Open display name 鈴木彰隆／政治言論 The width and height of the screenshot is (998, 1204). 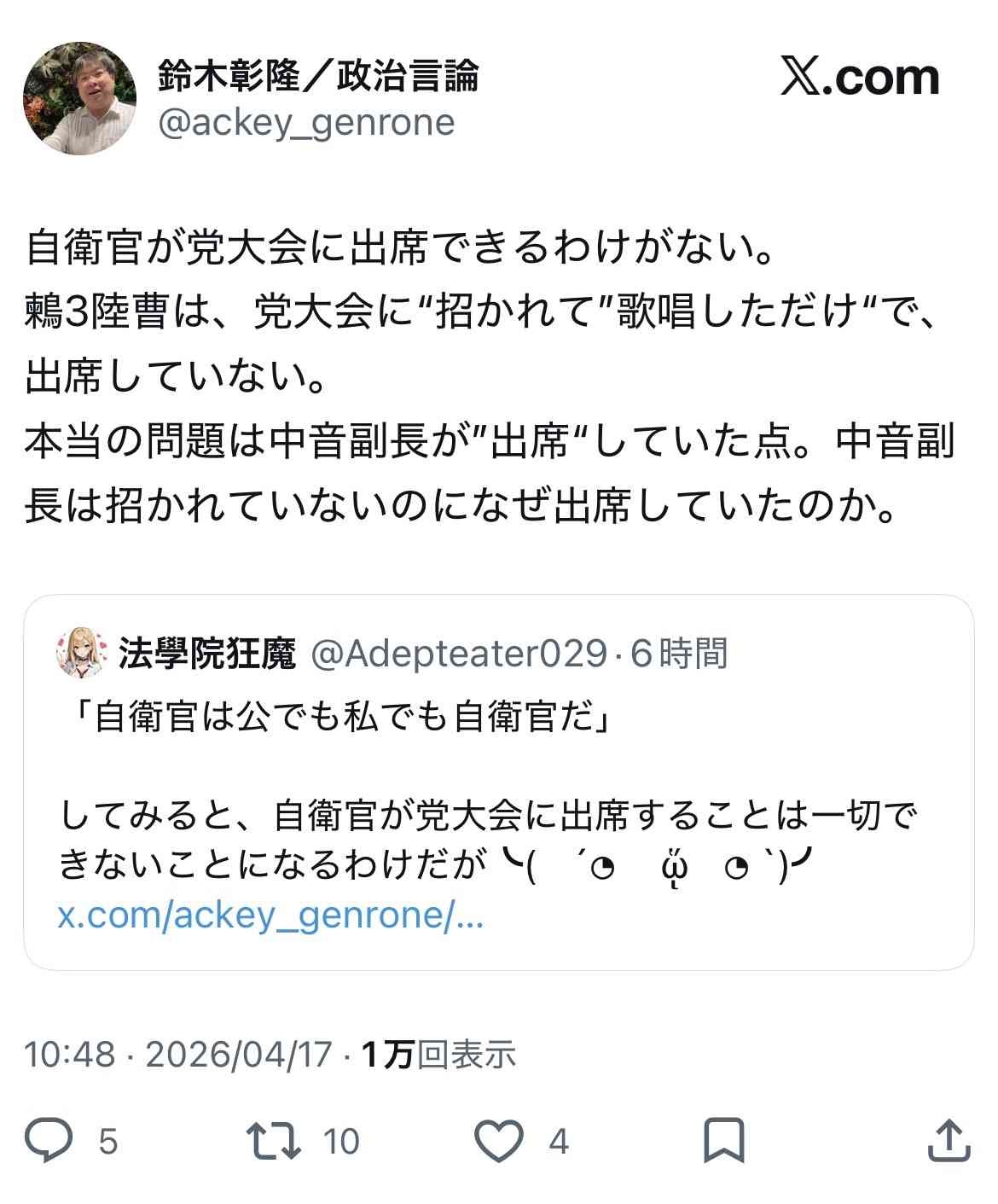pyautogui.click(x=318, y=77)
